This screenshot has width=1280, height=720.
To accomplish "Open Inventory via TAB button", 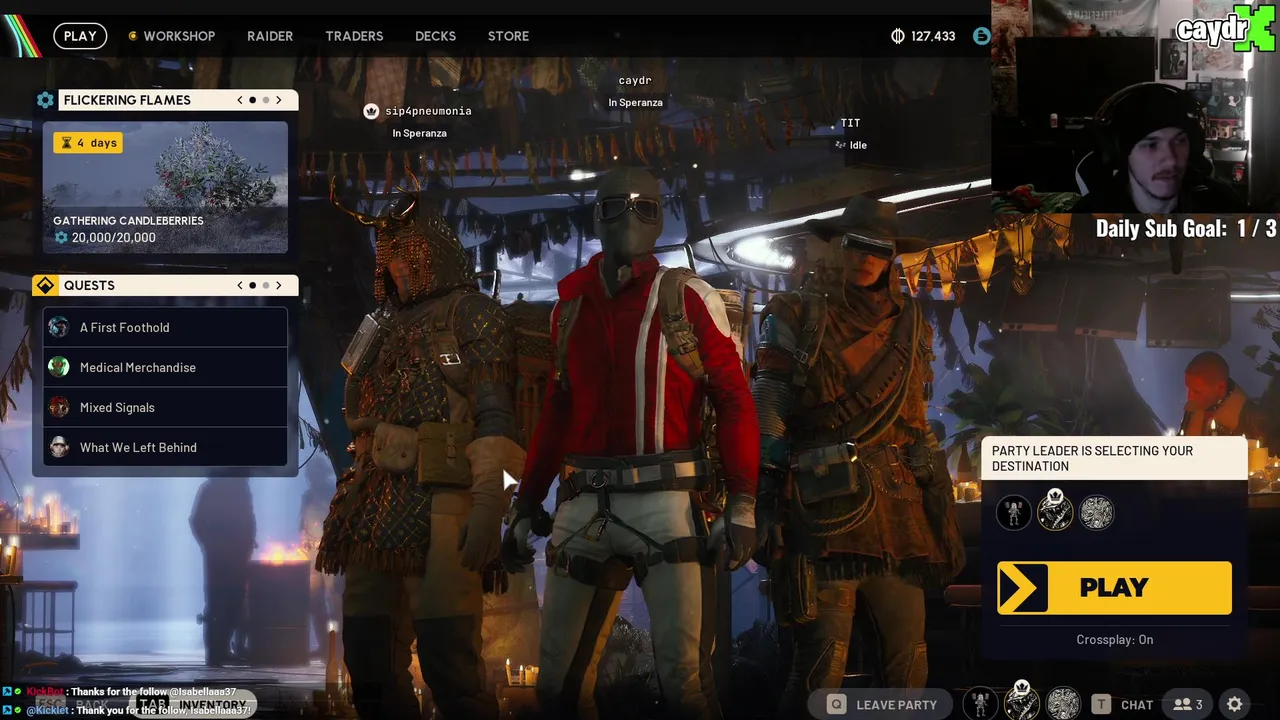I will pyautogui.click(x=194, y=704).
